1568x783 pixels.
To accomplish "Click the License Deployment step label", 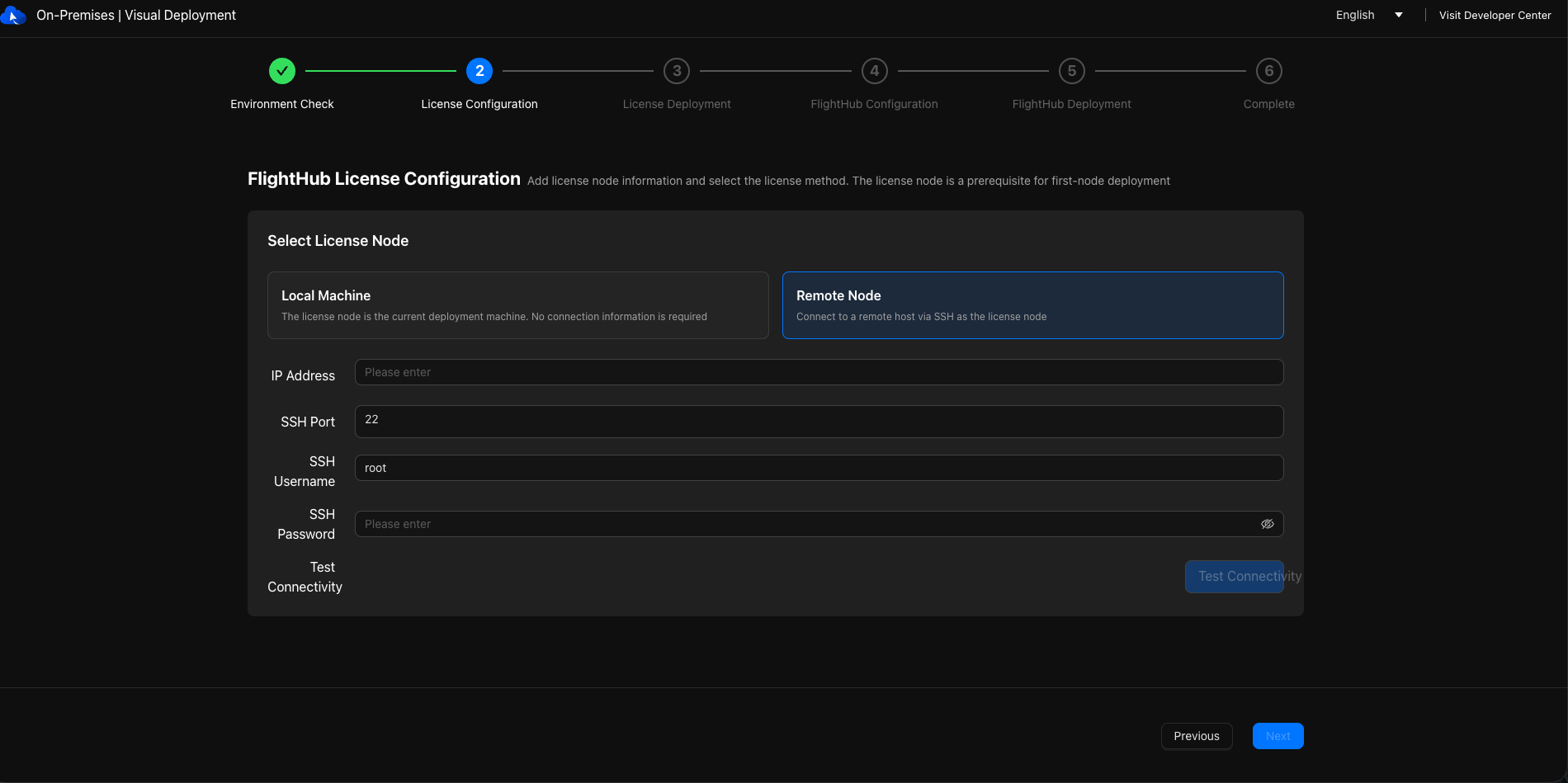I will pos(677,104).
